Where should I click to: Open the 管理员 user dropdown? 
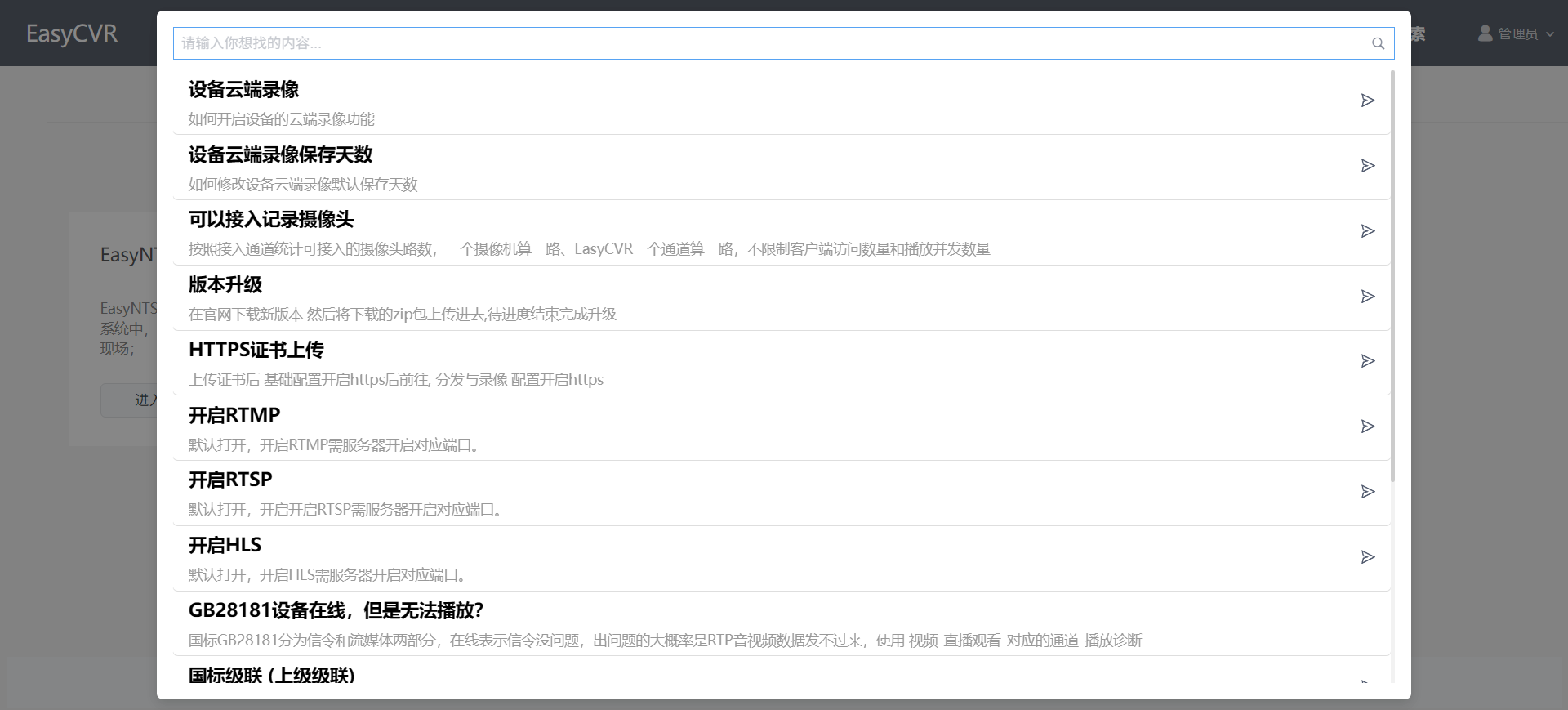[x=1517, y=33]
